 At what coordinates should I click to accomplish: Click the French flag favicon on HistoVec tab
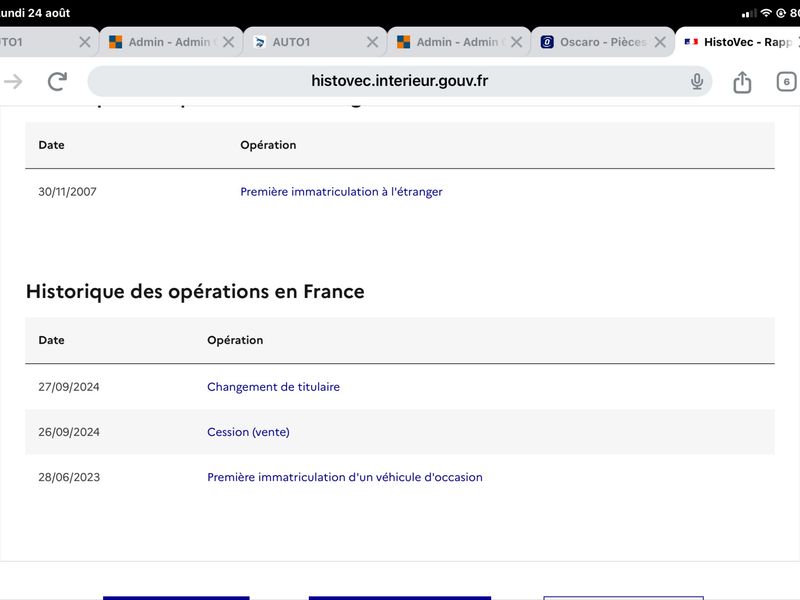[691, 42]
